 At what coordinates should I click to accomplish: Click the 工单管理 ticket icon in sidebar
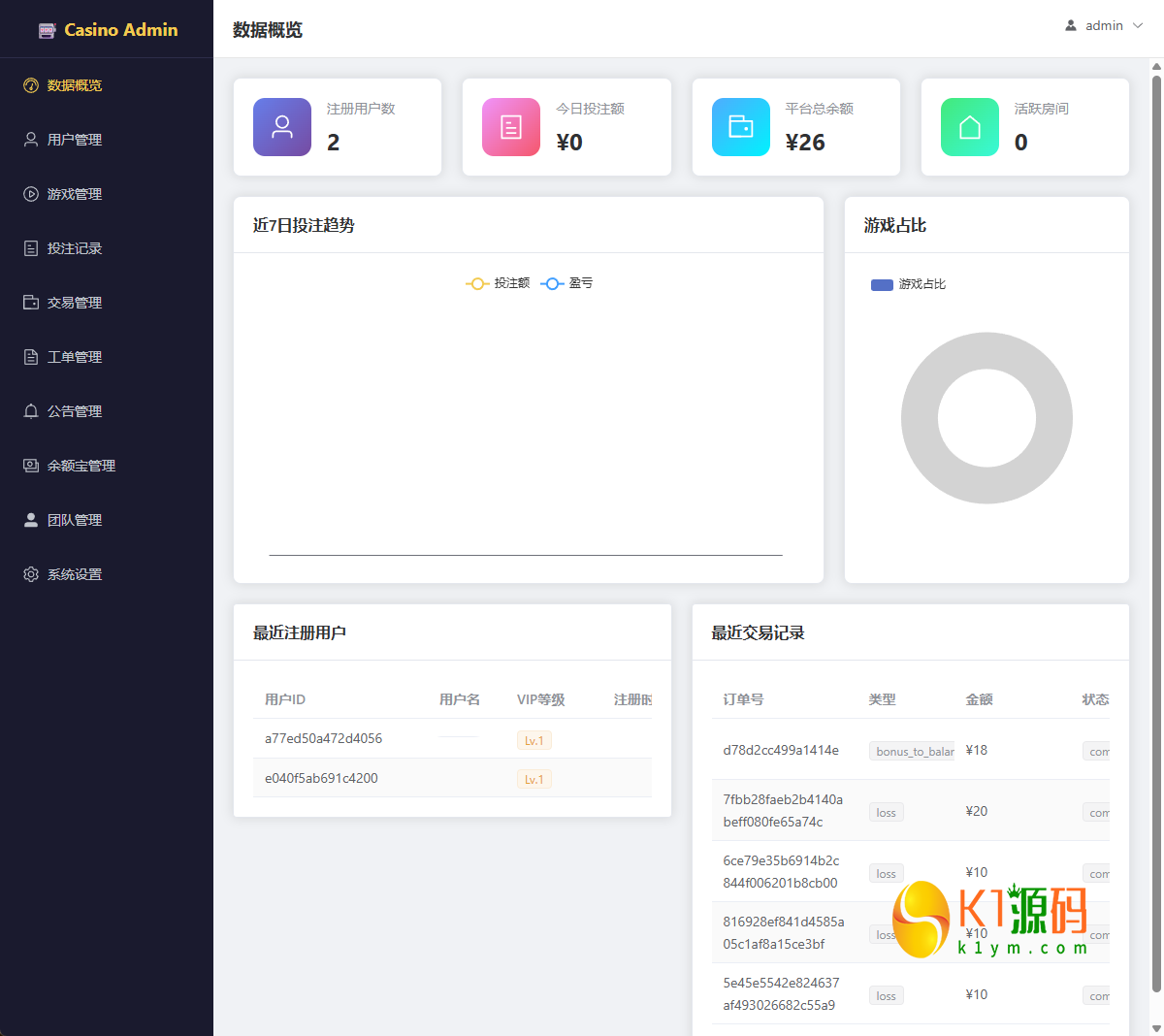click(x=31, y=357)
